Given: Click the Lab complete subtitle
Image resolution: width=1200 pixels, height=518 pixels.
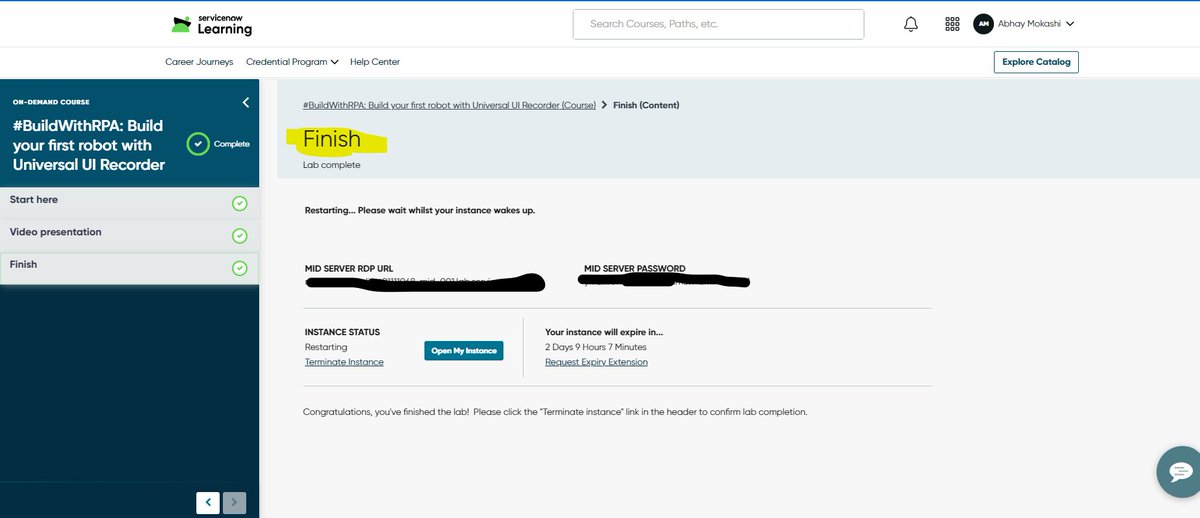Looking at the screenshot, I should [x=332, y=165].
